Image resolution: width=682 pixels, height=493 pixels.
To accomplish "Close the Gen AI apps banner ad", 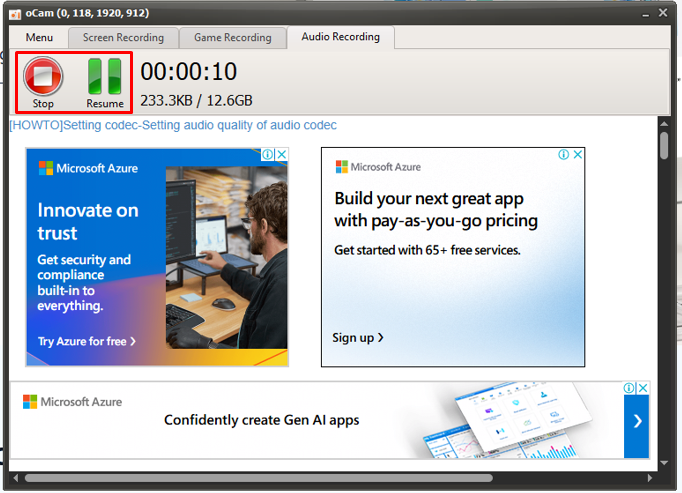I will coord(643,388).
